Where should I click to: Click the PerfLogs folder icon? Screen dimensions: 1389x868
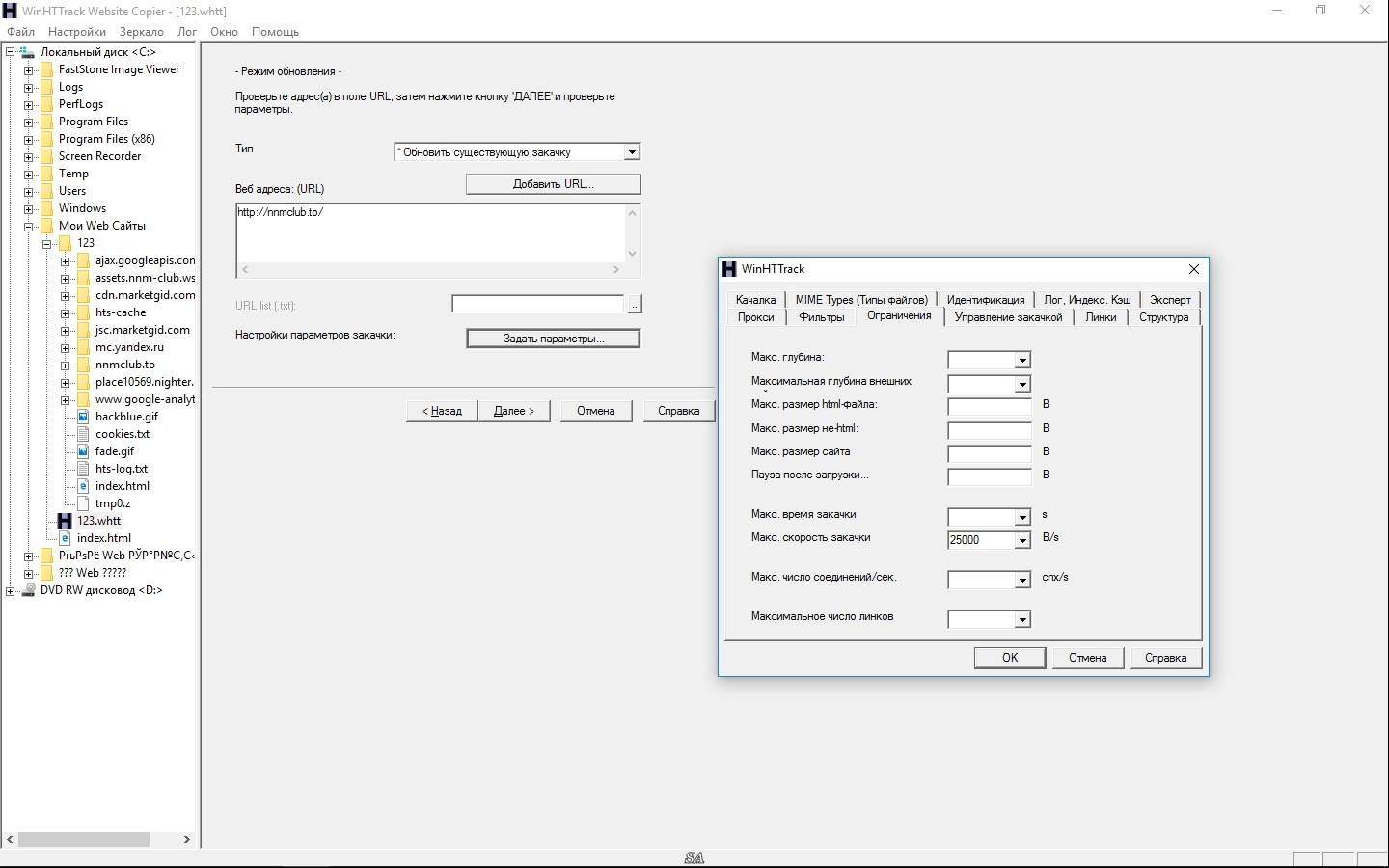[46, 104]
